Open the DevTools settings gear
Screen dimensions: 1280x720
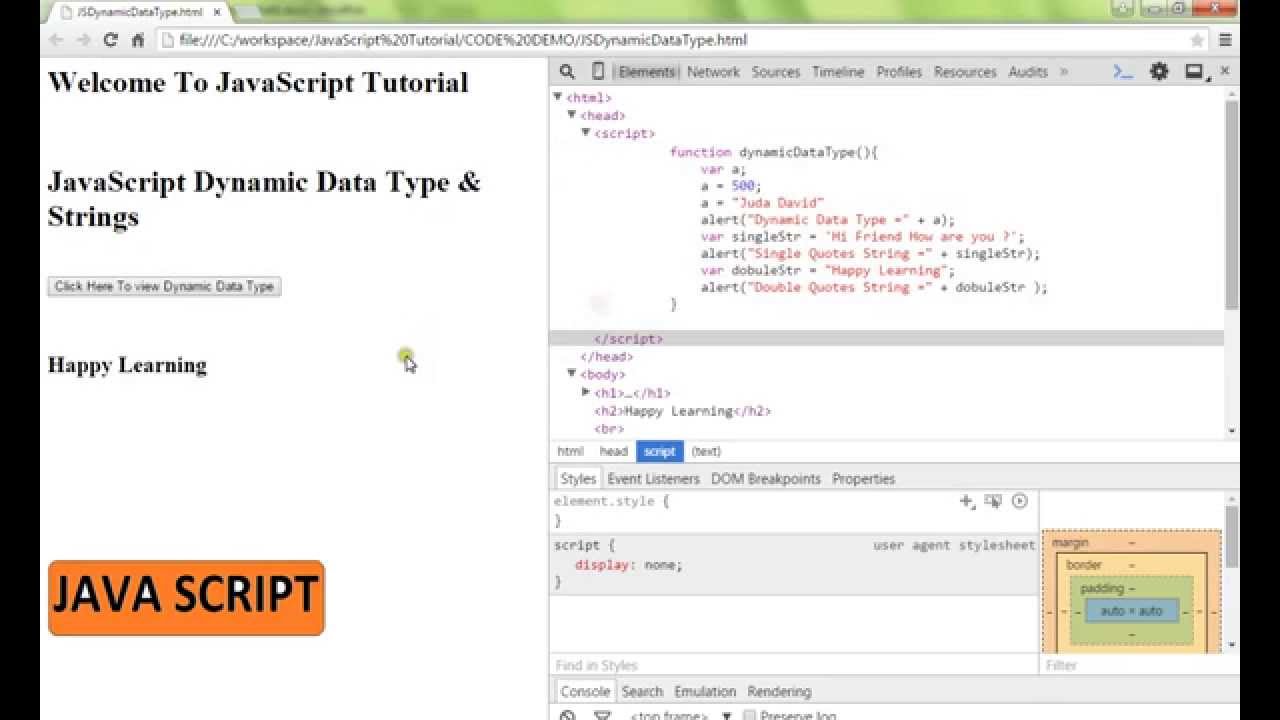click(1159, 72)
